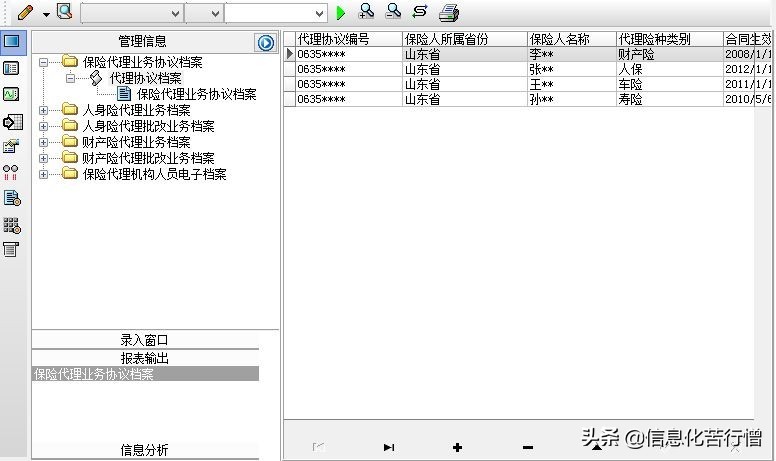The width and height of the screenshot is (776, 461).
Task: Open the 信息分析 panel tab
Action: [145, 450]
